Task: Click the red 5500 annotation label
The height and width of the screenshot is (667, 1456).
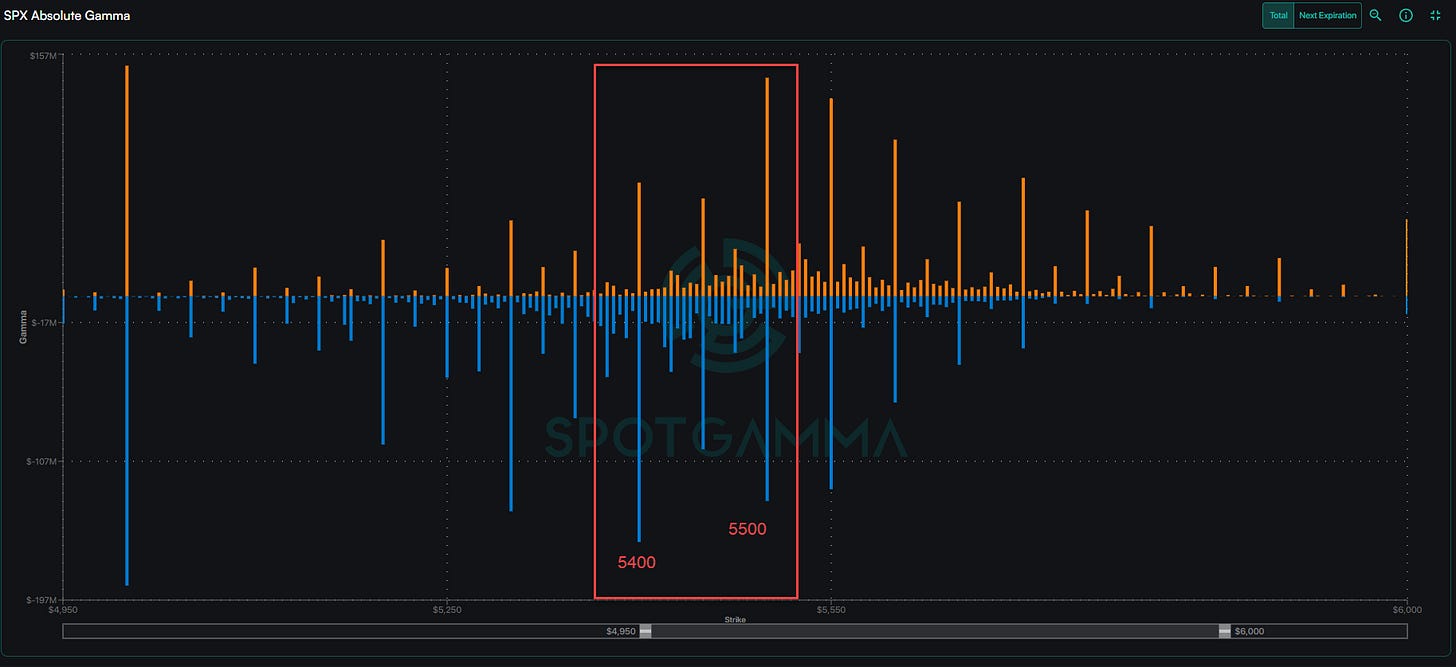Action: pos(747,529)
